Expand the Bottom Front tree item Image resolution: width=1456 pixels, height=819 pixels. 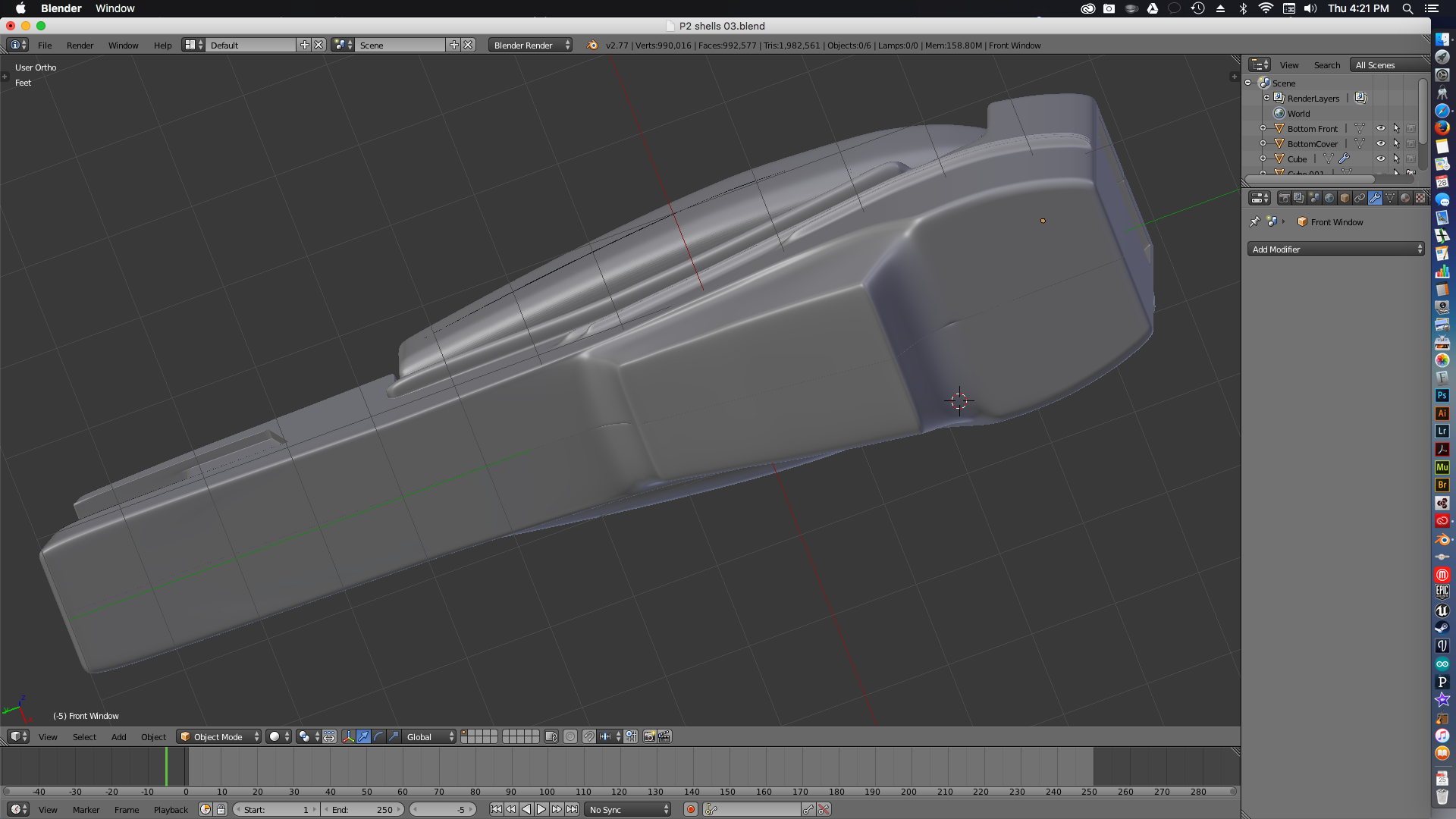click(x=1263, y=128)
